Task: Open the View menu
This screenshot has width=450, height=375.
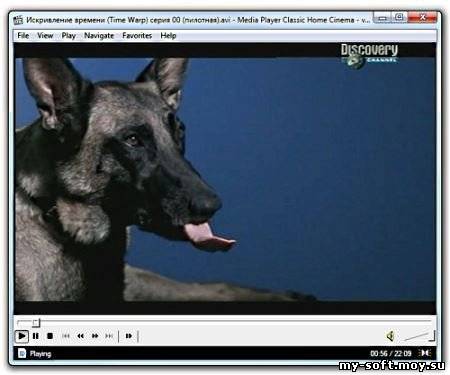Action: [x=45, y=36]
